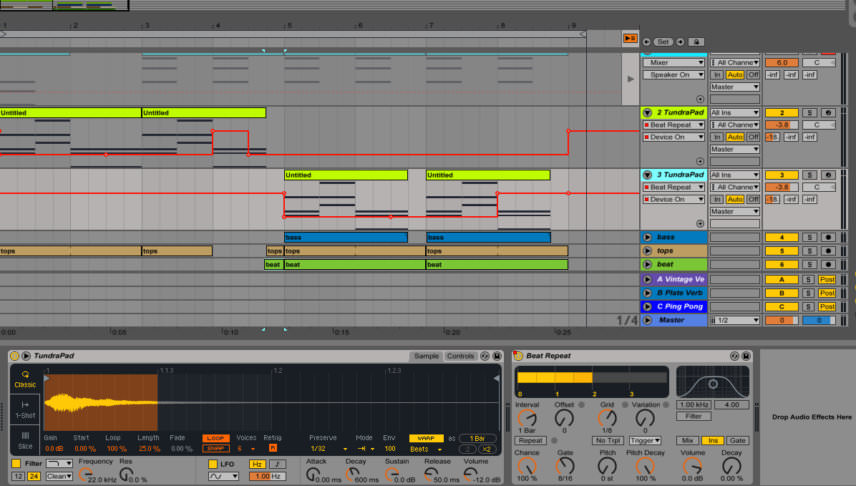This screenshot has width=856, height=486.
Task: Click the lock envelopes padlock icon
Action: (x=696, y=42)
